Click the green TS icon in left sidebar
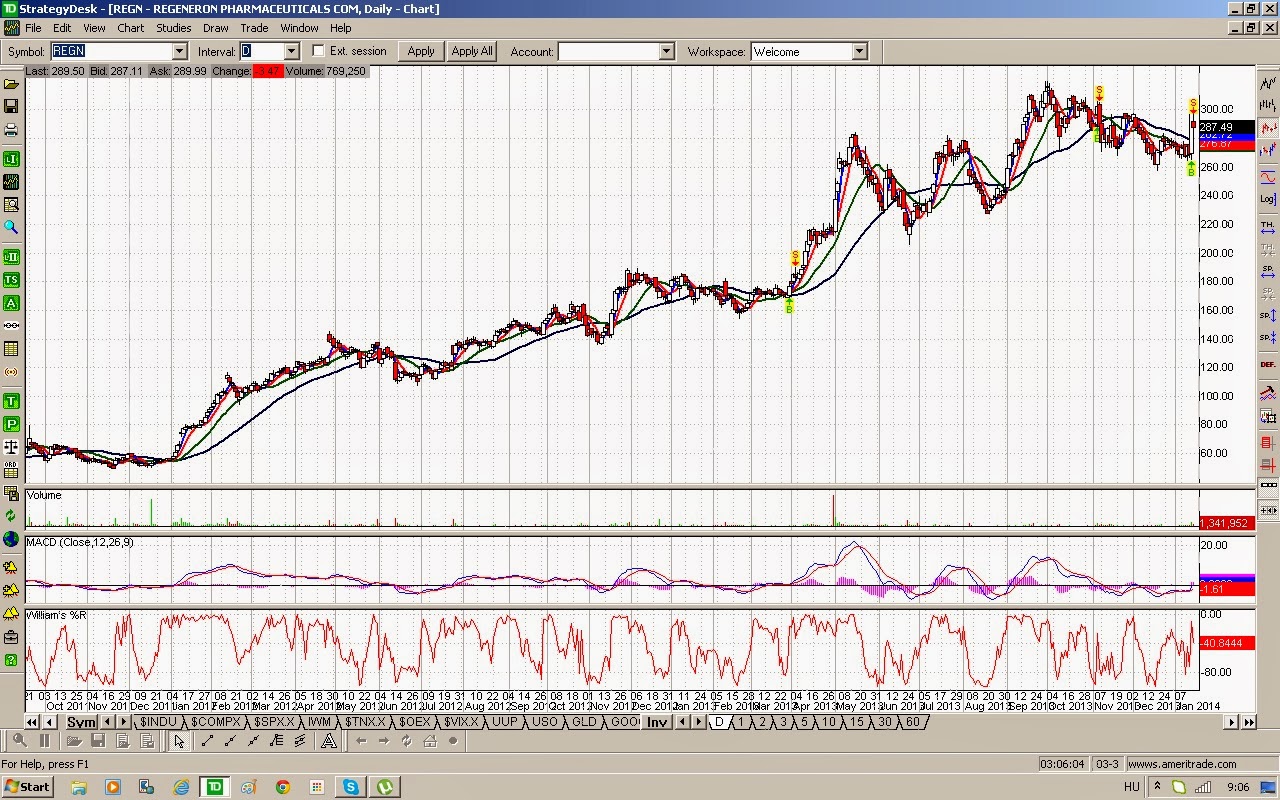1280x800 pixels. coord(11,280)
